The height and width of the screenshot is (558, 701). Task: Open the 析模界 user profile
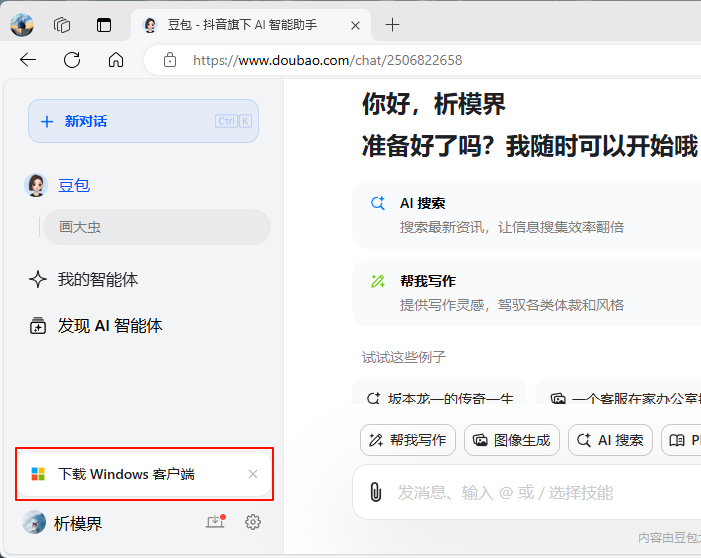(x=78, y=523)
